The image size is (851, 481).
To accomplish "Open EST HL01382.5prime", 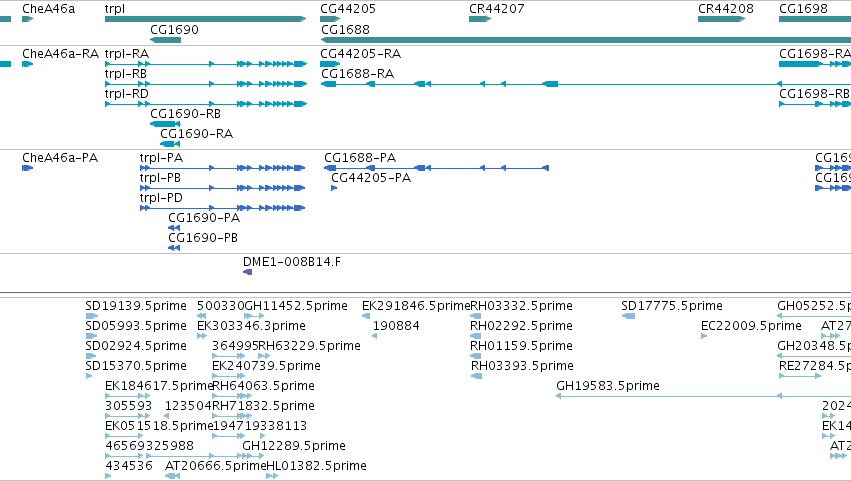I will coord(316,466).
